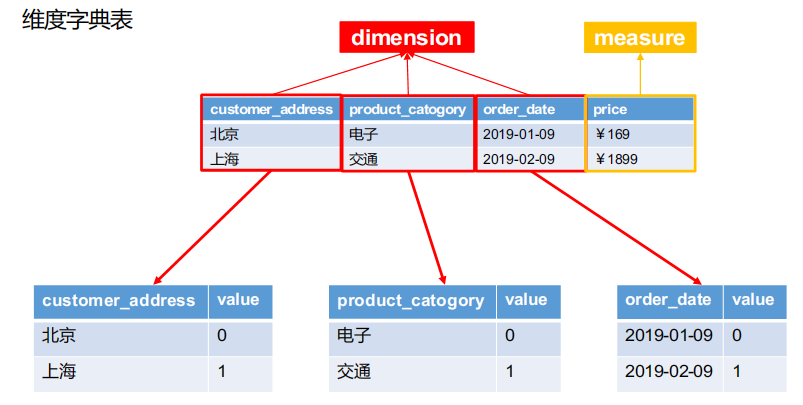Click value 0 next to dictionary 电子
The image size is (803, 405).
point(529,338)
